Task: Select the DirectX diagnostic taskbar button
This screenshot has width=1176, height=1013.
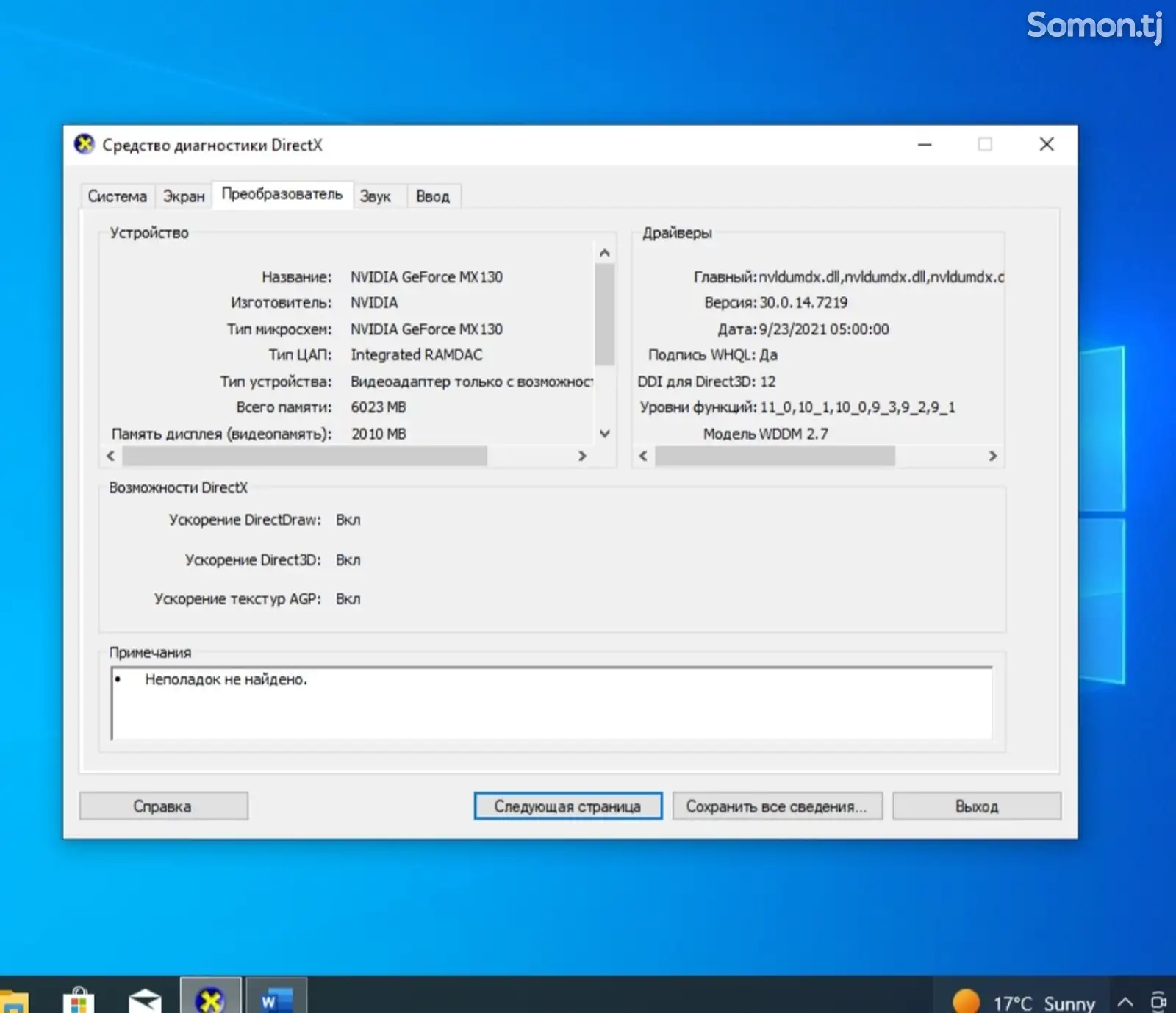Action: tap(210, 996)
